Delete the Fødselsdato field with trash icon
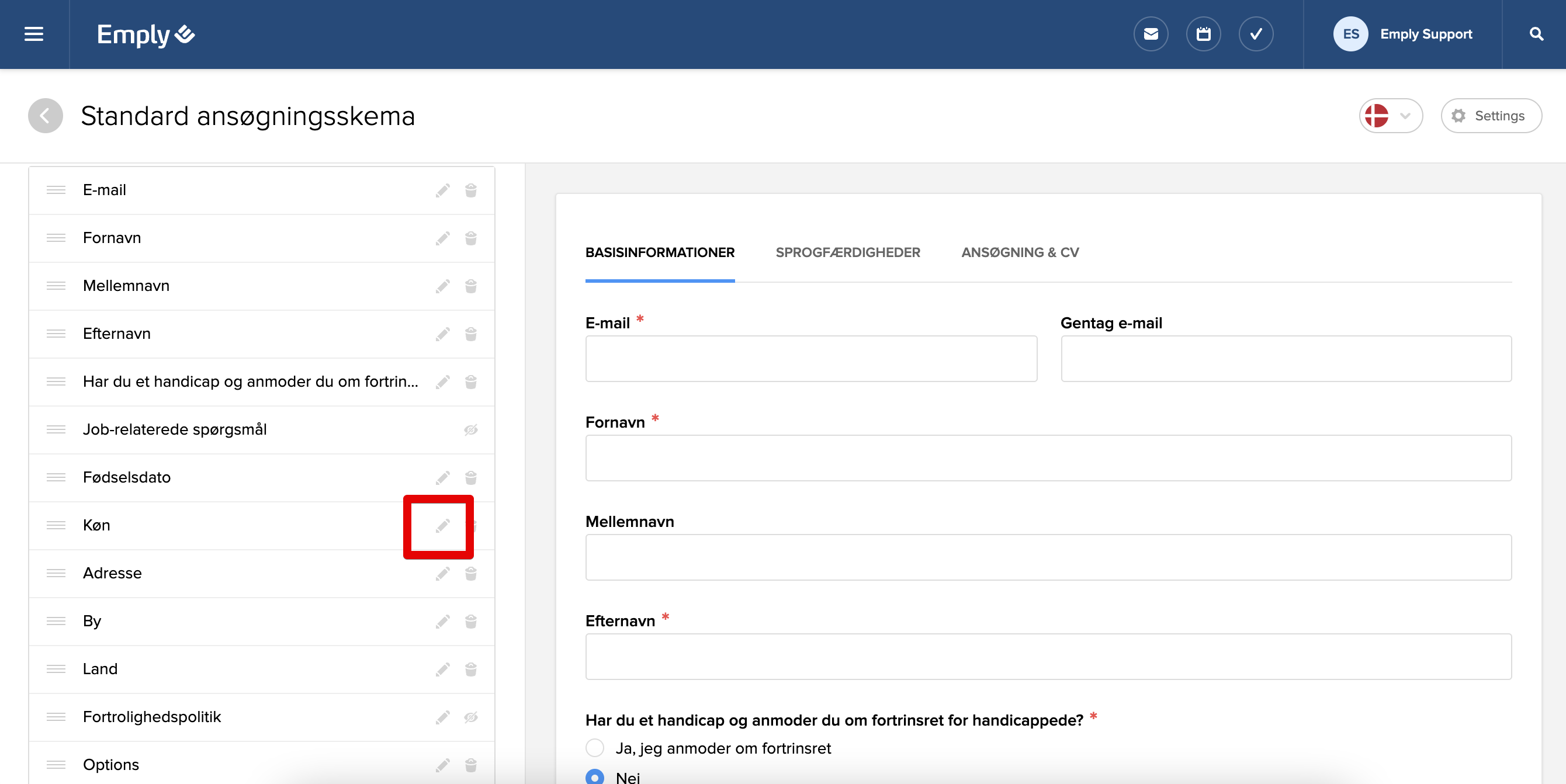 point(470,478)
